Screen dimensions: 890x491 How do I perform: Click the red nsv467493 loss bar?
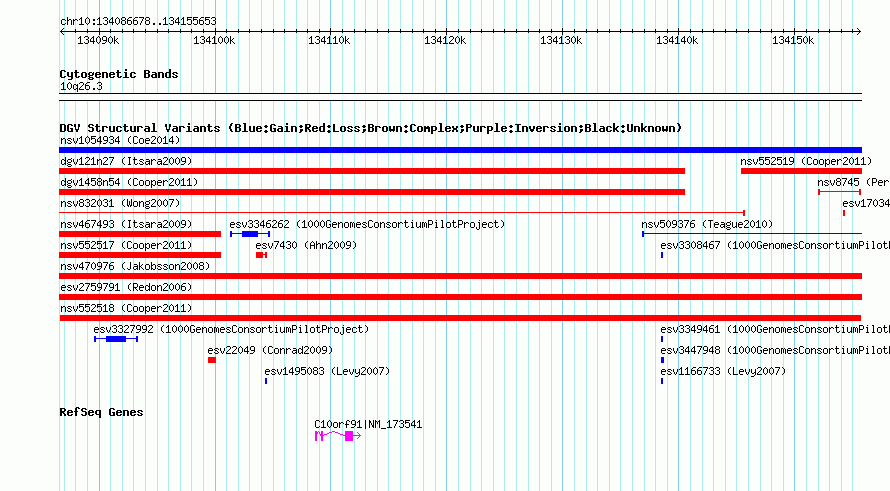point(140,234)
